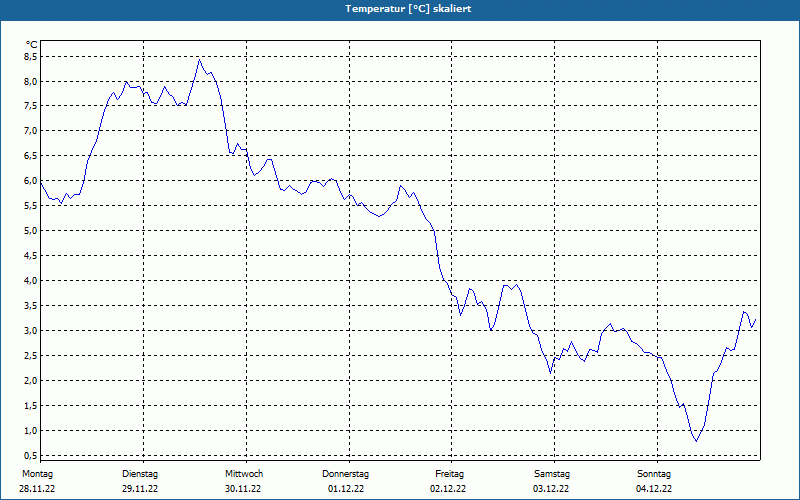Viewport: 800px width, 500px height.
Task: Click the 2,5 axis label
Action: (x=31, y=356)
